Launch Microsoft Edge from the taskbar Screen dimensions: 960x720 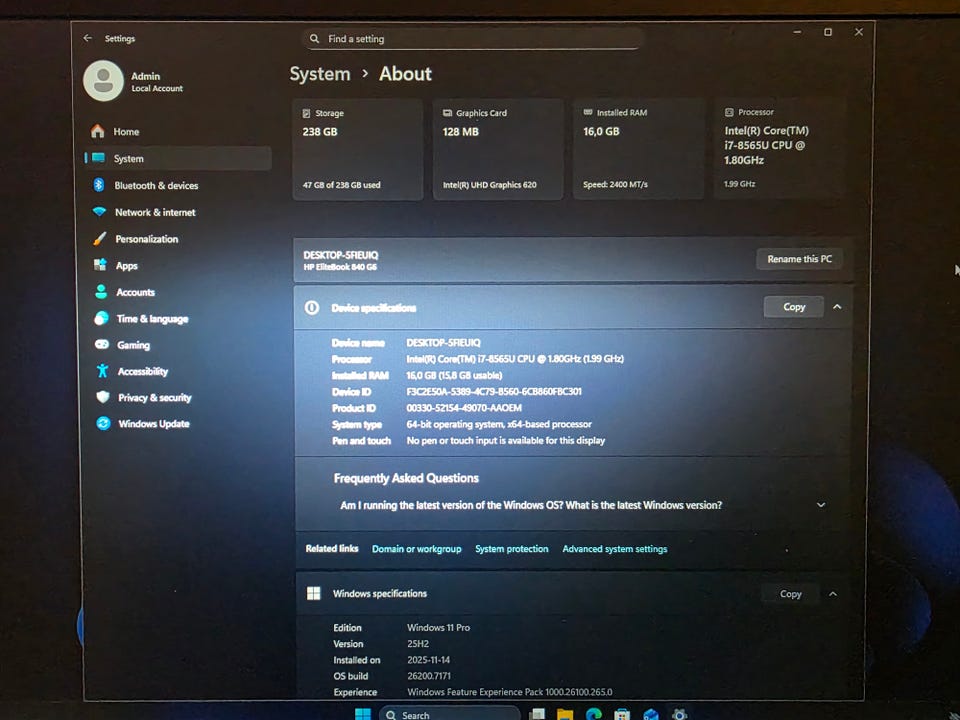(593, 714)
